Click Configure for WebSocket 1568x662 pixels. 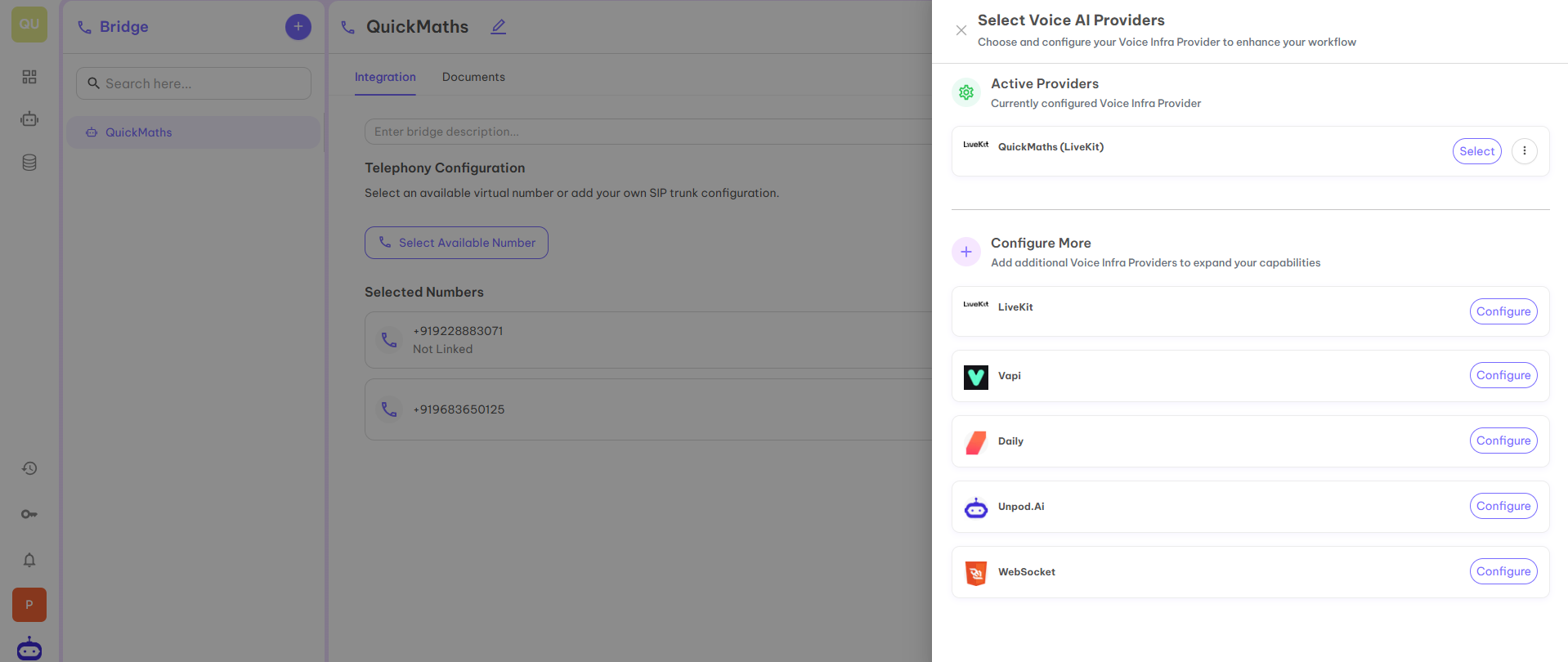[x=1503, y=571]
